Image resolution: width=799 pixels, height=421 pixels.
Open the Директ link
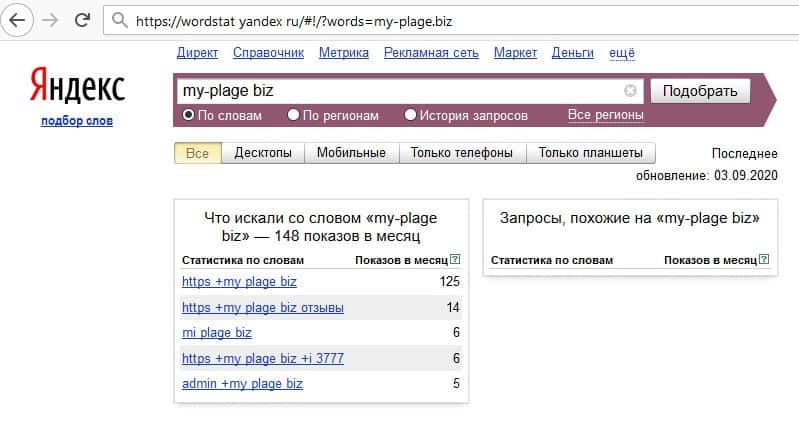coord(197,53)
